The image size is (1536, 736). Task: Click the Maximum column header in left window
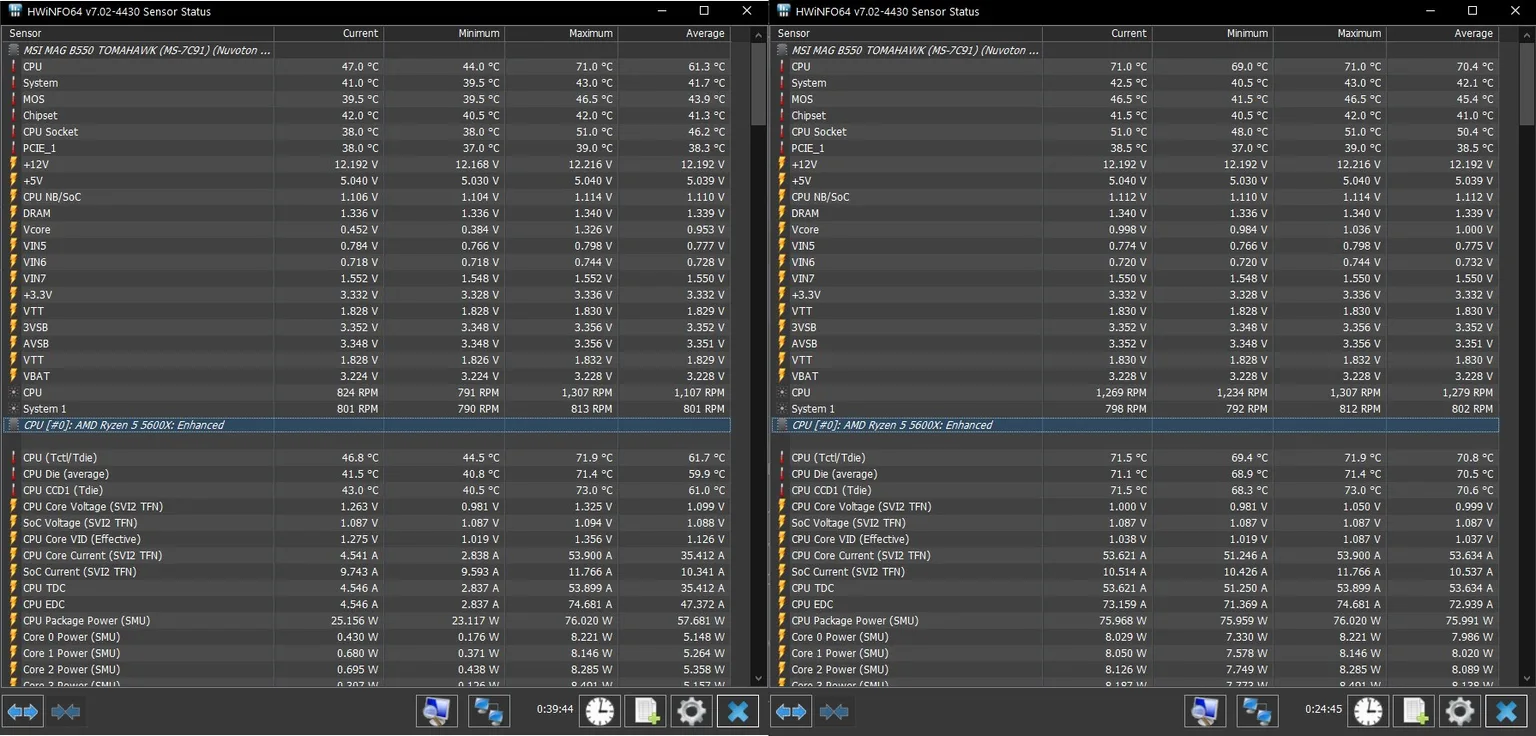click(x=561, y=33)
